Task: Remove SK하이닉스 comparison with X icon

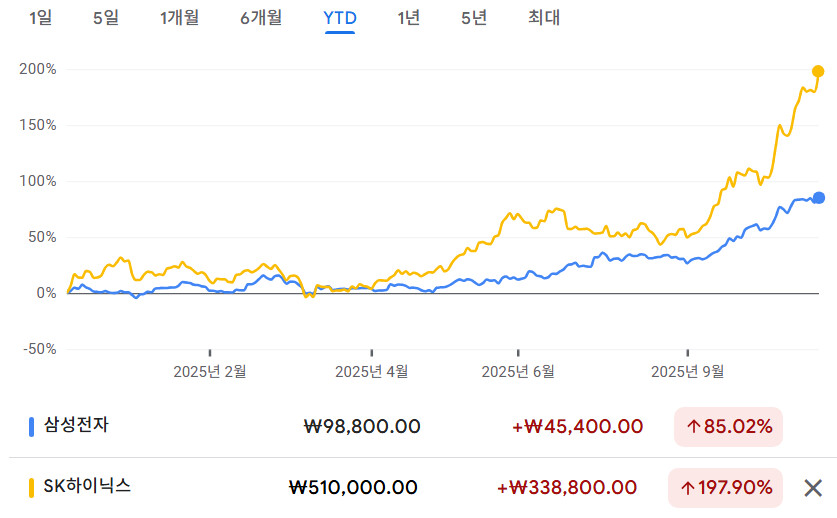Action: click(x=813, y=488)
